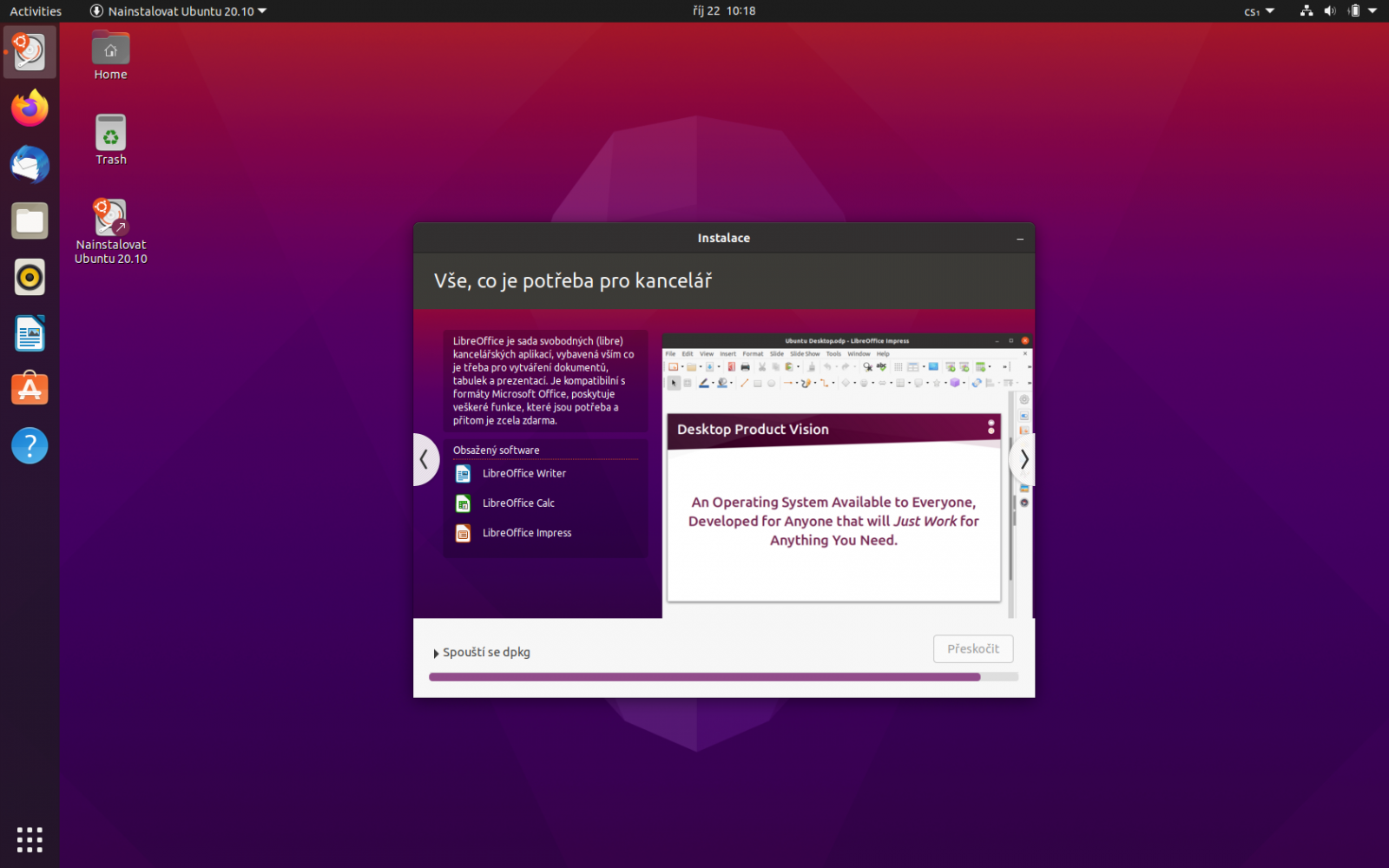Open the Help app in the dock
Screen dimensions: 1389x868
coord(29,445)
